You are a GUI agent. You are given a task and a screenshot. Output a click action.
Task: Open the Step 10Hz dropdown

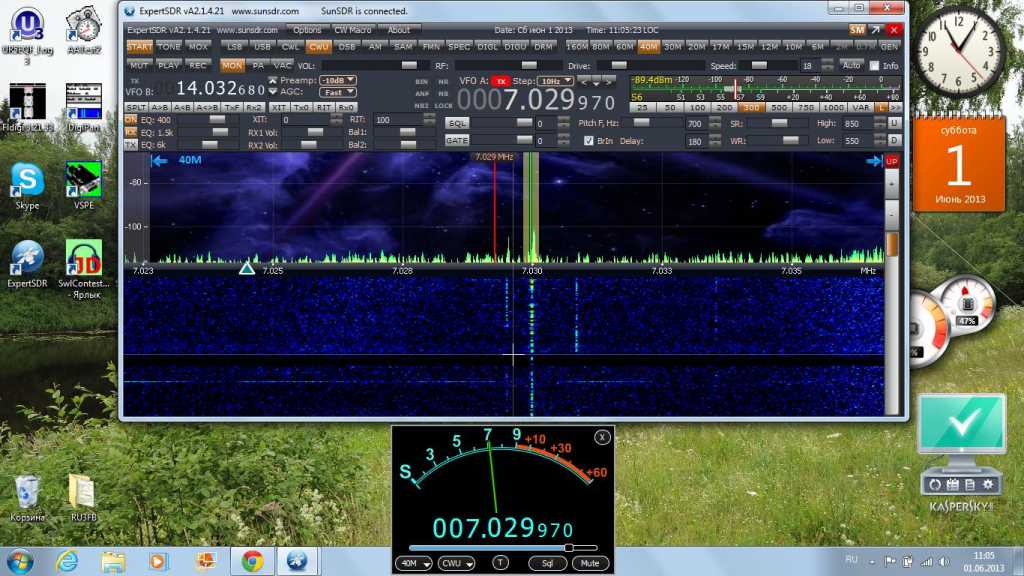(x=555, y=81)
